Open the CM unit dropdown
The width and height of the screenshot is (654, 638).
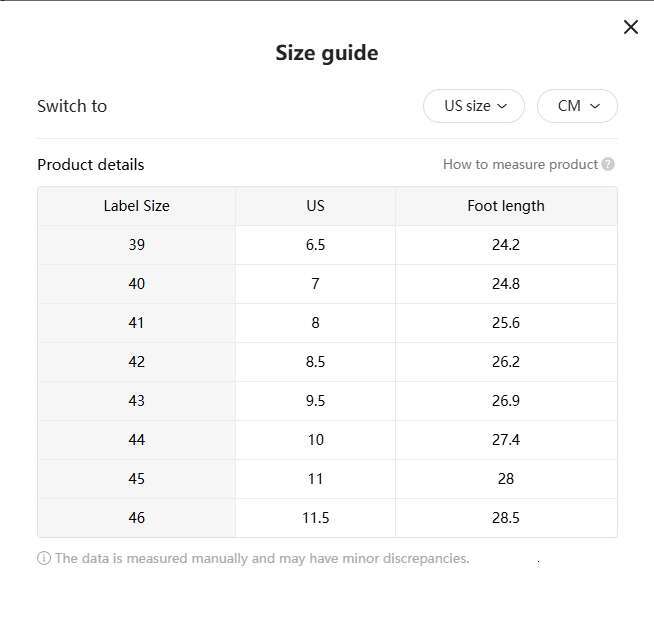point(577,106)
